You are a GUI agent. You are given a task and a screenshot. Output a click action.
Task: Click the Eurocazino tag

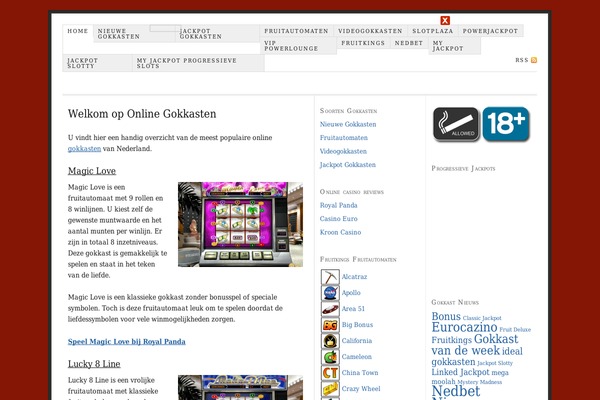tap(464, 327)
